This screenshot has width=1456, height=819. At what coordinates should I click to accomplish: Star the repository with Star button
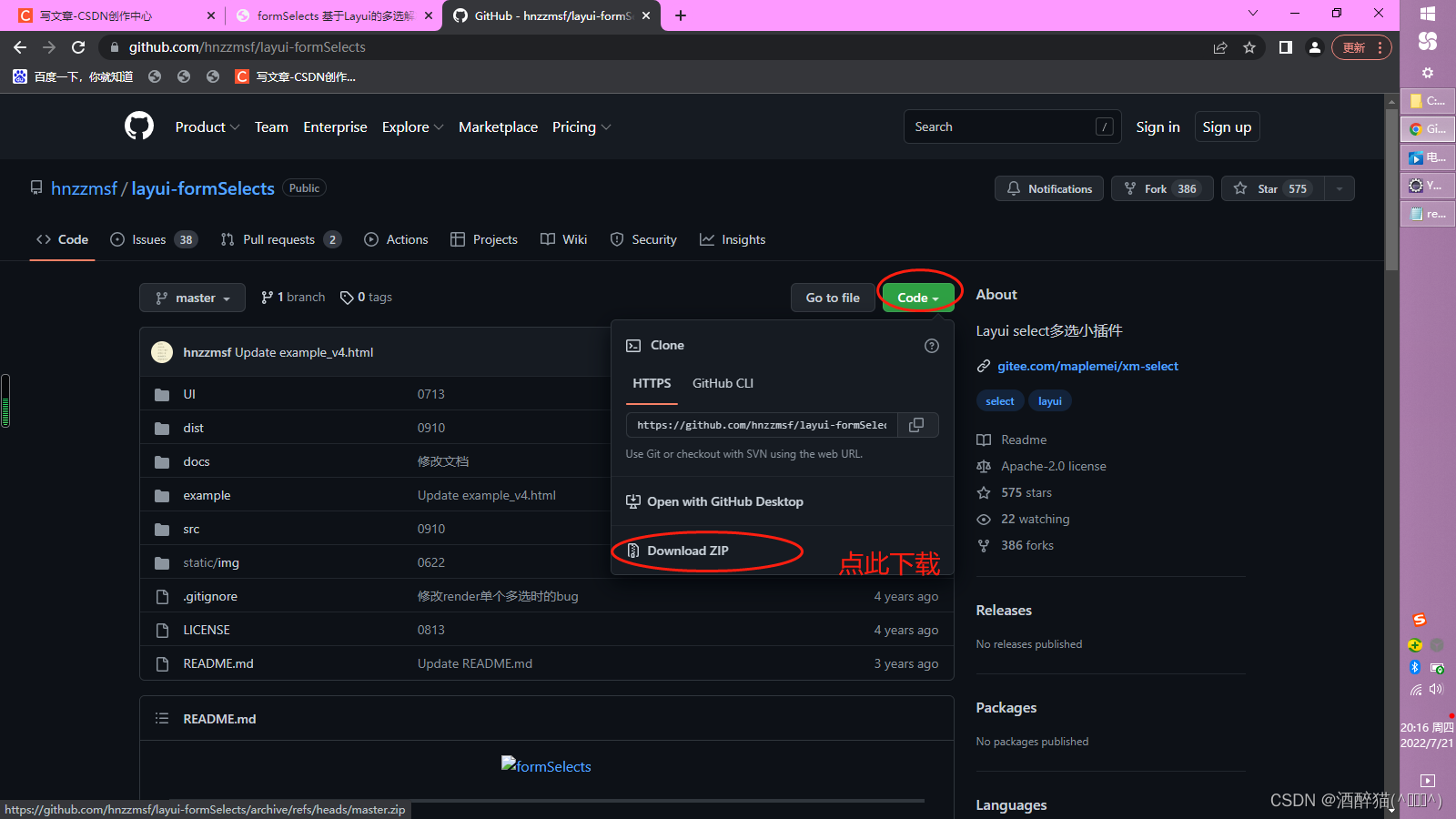coord(1272,188)
